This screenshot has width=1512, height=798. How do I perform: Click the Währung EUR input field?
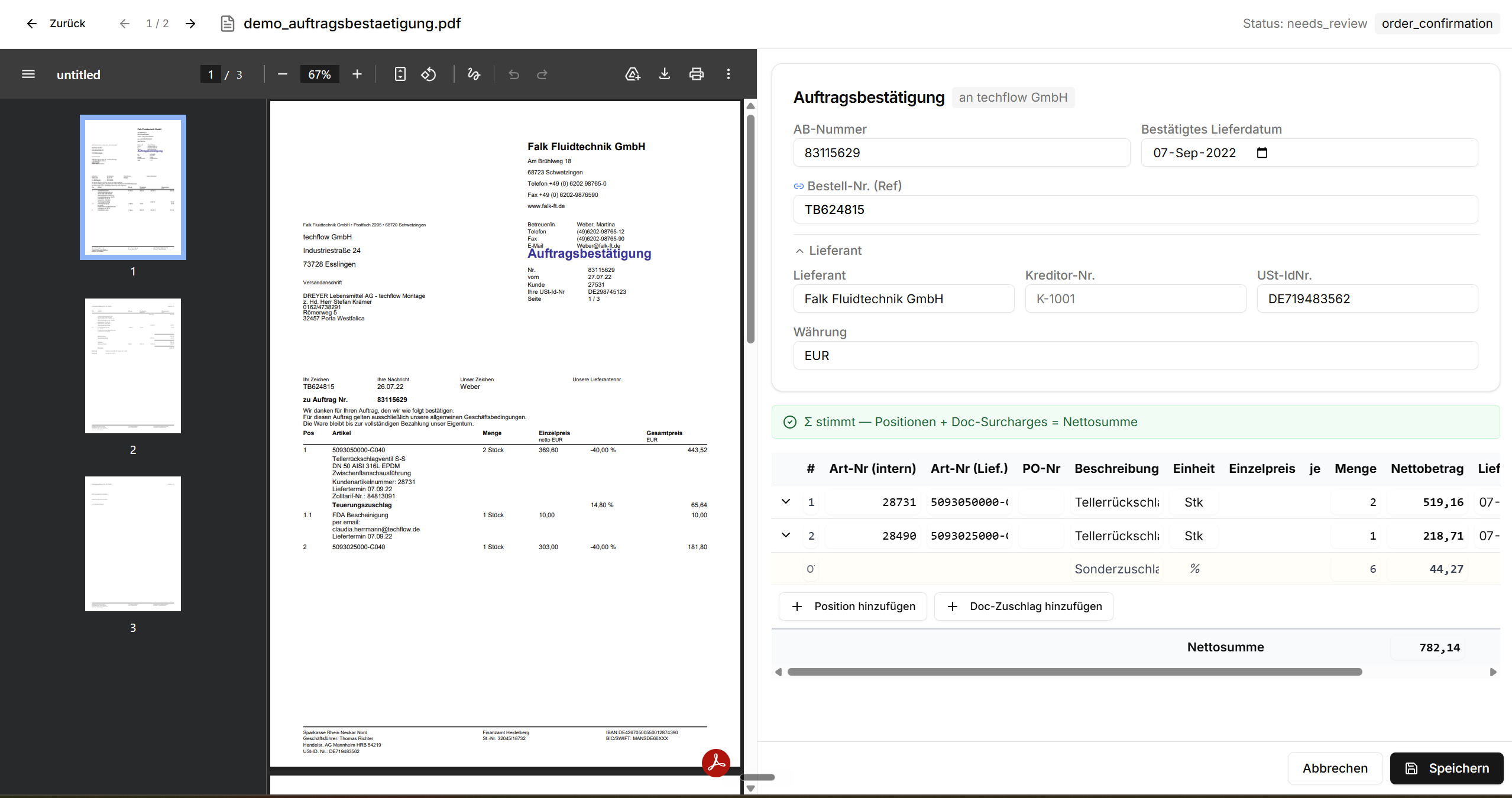(x=1135, y=355)
